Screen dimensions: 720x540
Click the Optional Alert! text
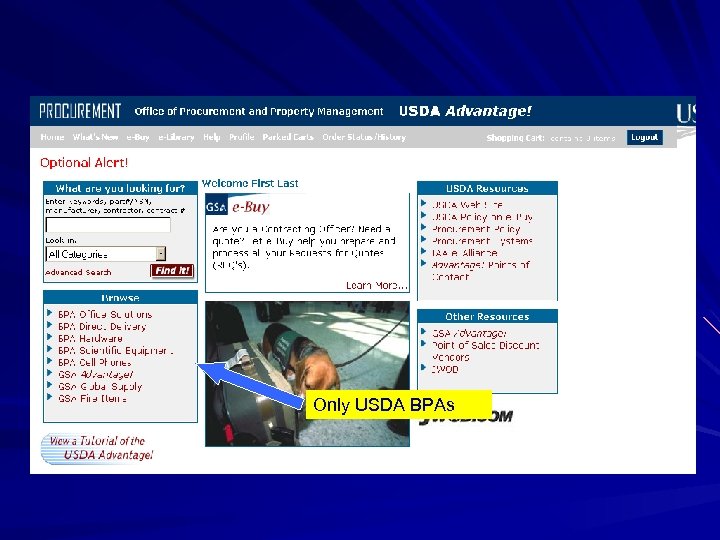tap(84, 163)
